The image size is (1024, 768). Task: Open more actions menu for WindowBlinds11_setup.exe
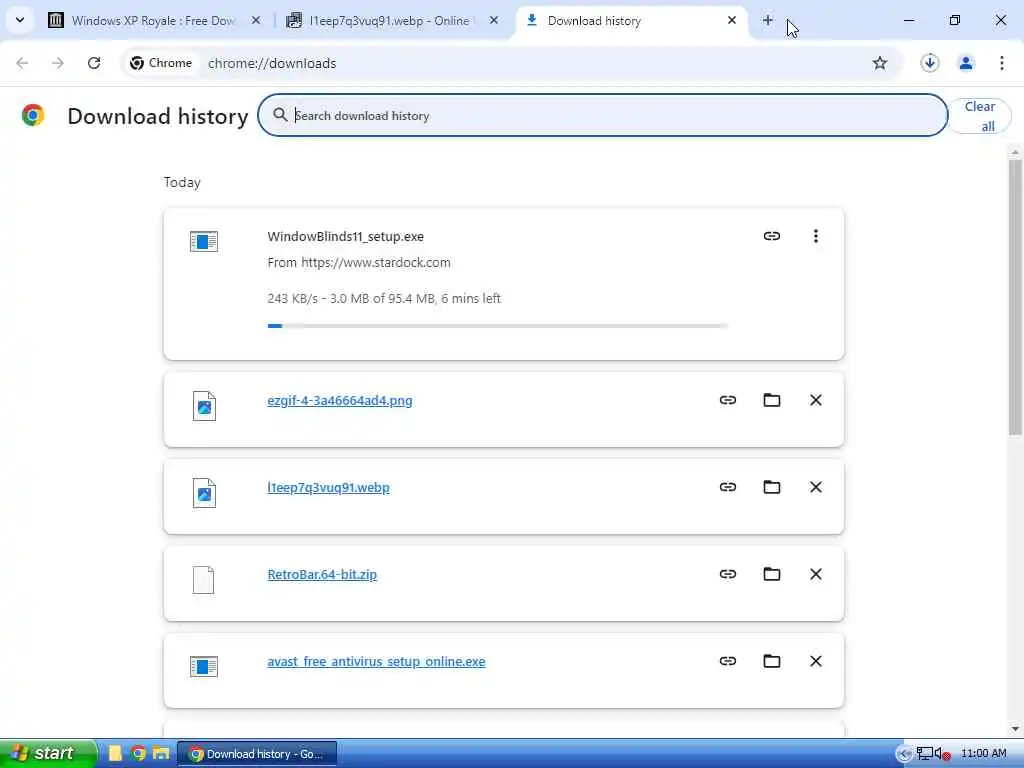(815, 236)
